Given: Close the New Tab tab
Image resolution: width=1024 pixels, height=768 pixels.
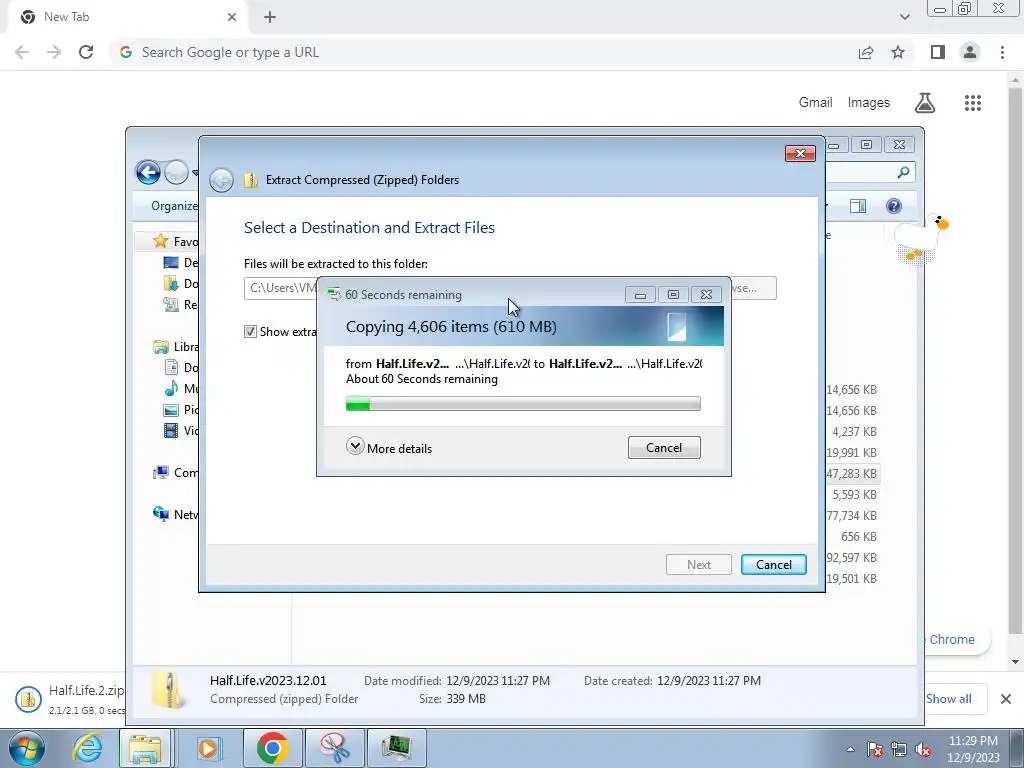Looking at the screenshot, I should 232,17.
